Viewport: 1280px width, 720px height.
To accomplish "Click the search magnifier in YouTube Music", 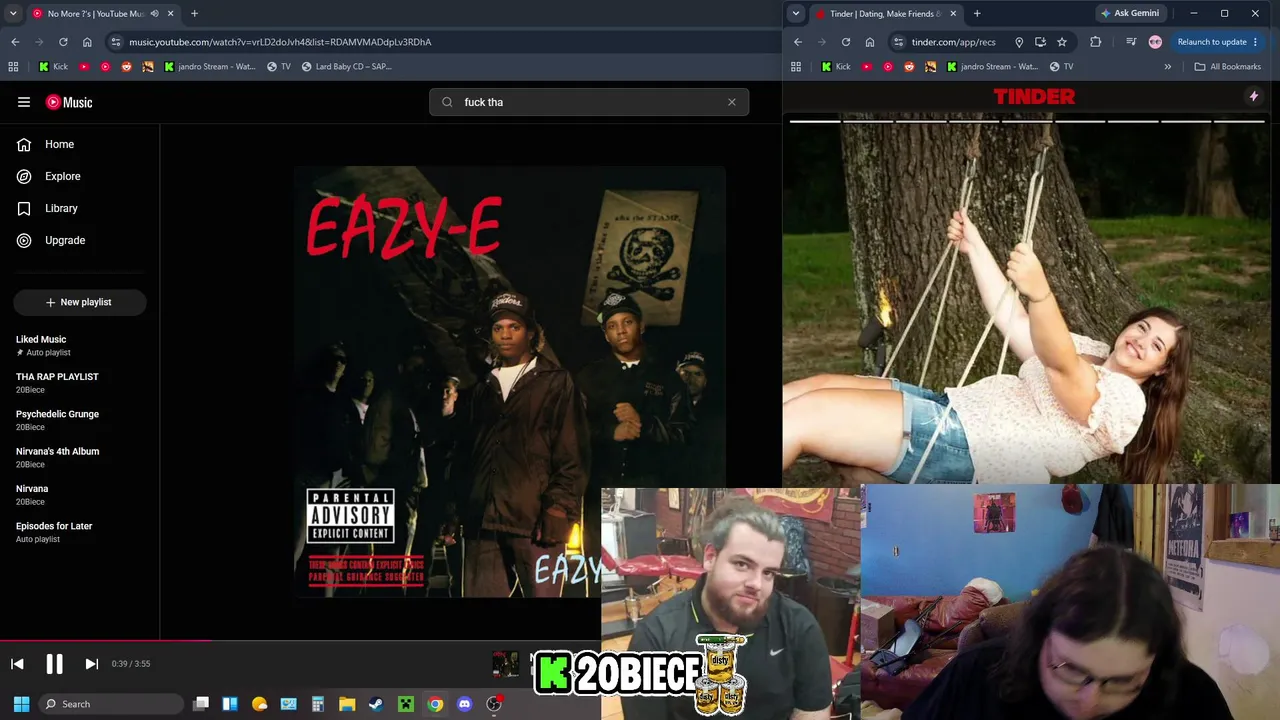I will [x=447, y=102].
